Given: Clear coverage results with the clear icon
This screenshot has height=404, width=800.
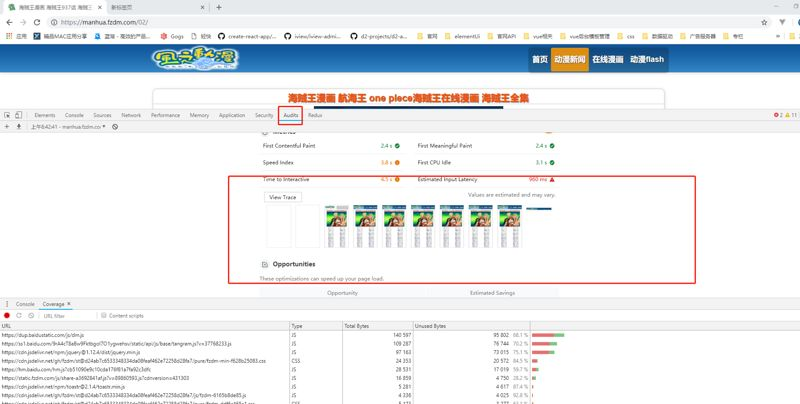Looking at the screenshot, I should [31, 316].
